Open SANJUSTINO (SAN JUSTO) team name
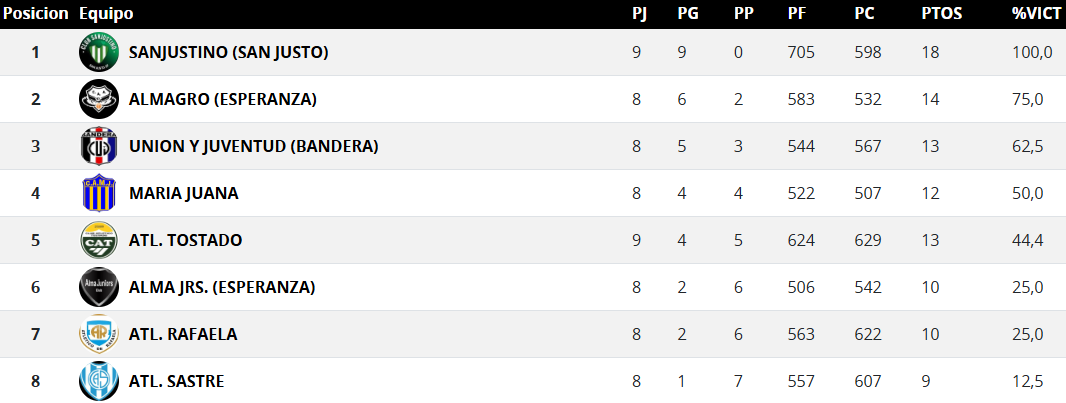1066x403 pixels. [x=229, y=52]
